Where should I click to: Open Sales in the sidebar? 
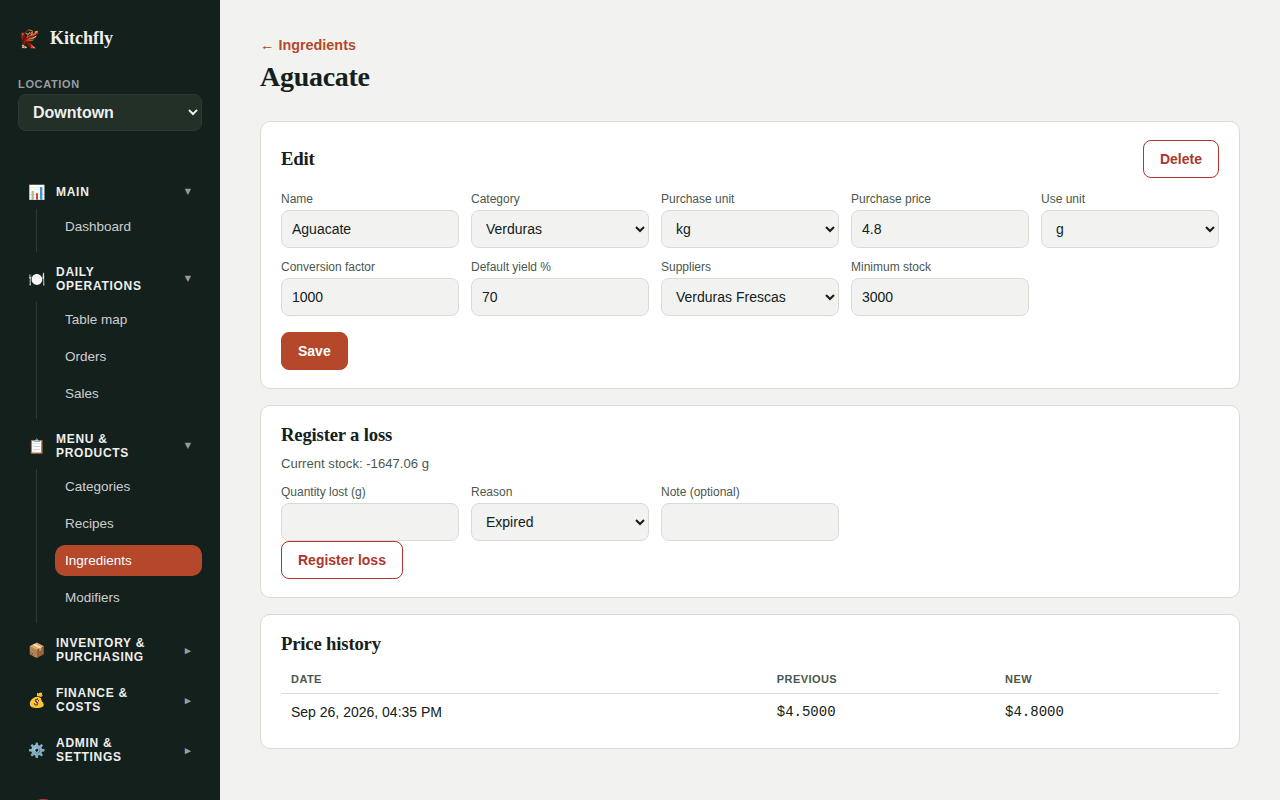[x=128, y=394]
